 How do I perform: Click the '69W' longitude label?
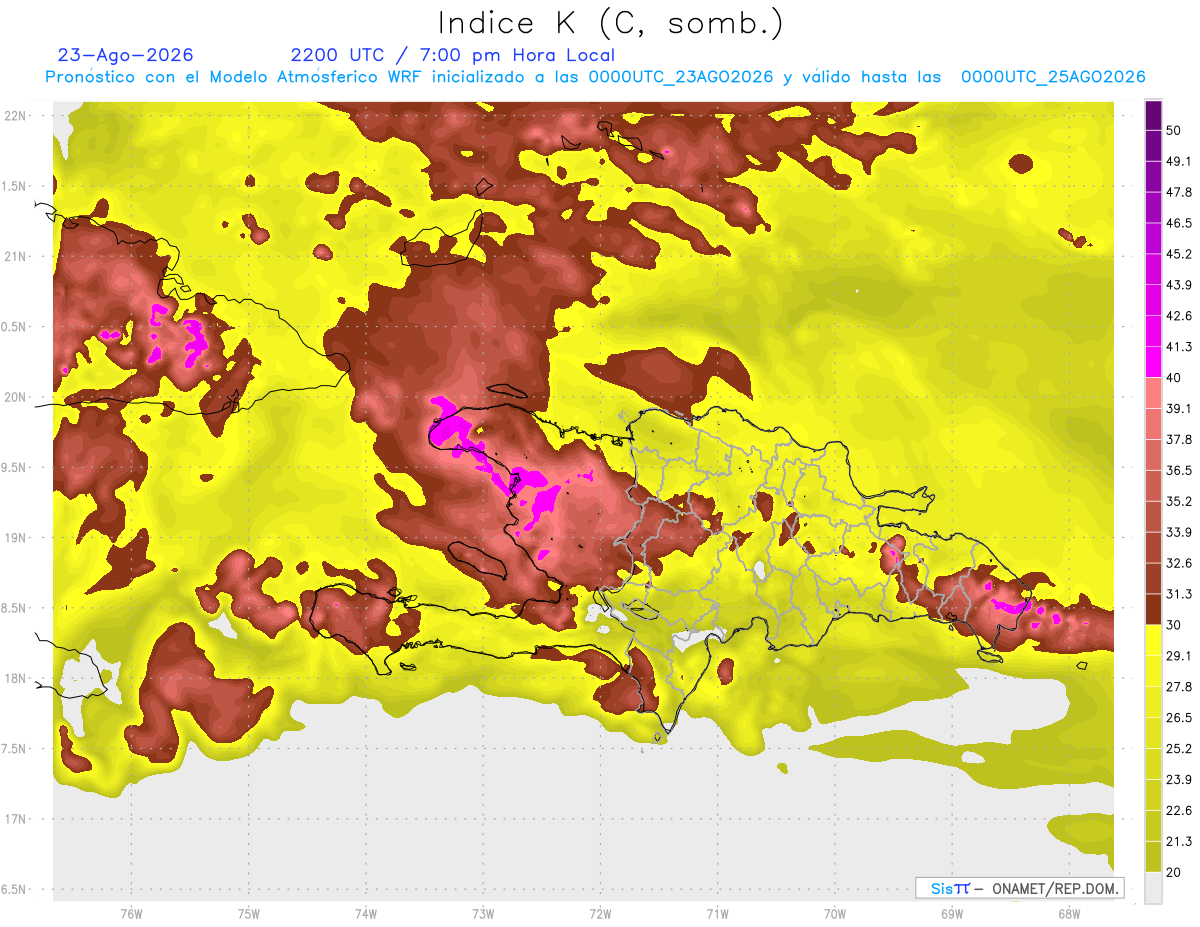click(952, 913)
